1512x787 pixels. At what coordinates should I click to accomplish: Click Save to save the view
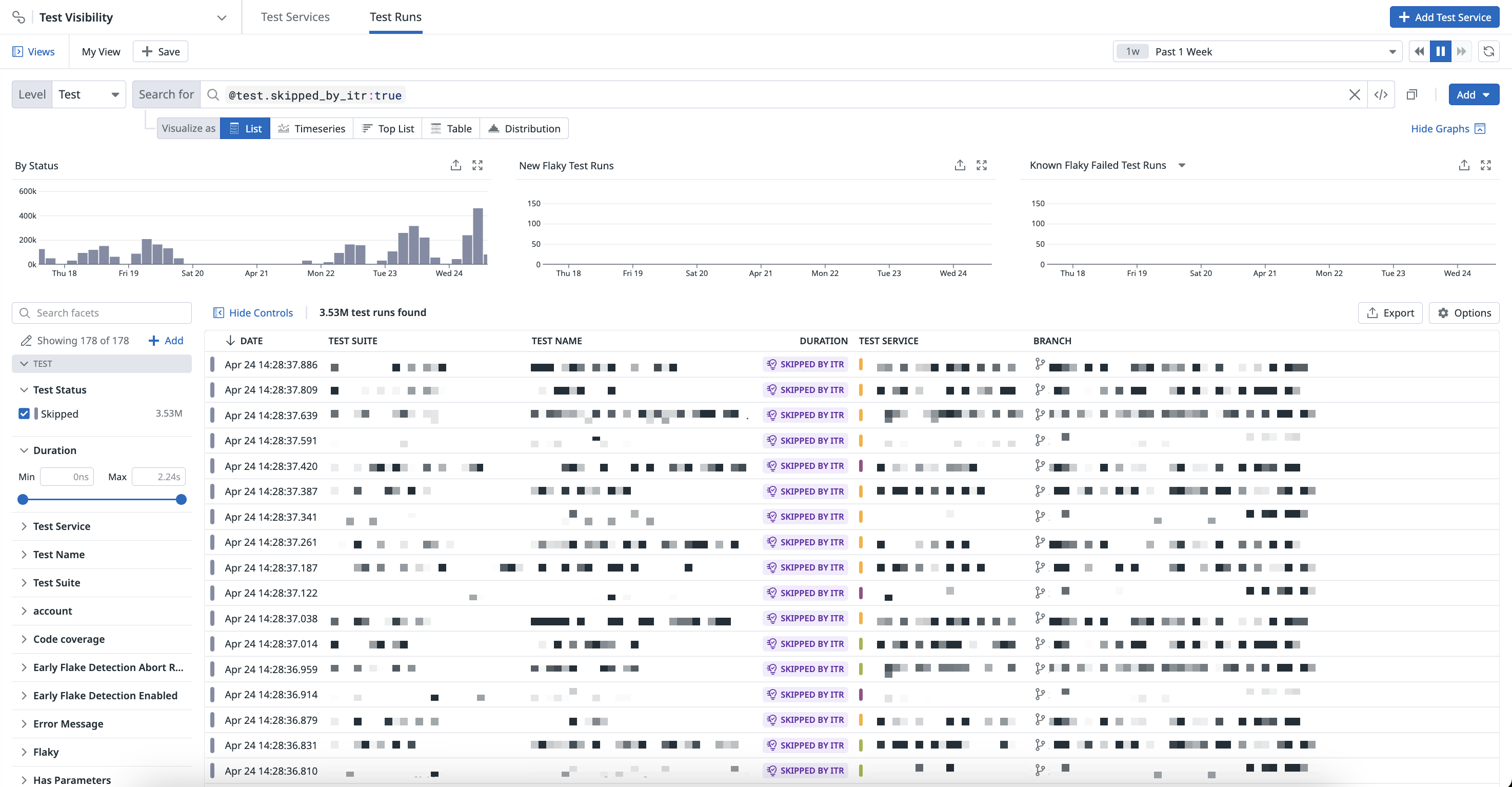[160, 52]
